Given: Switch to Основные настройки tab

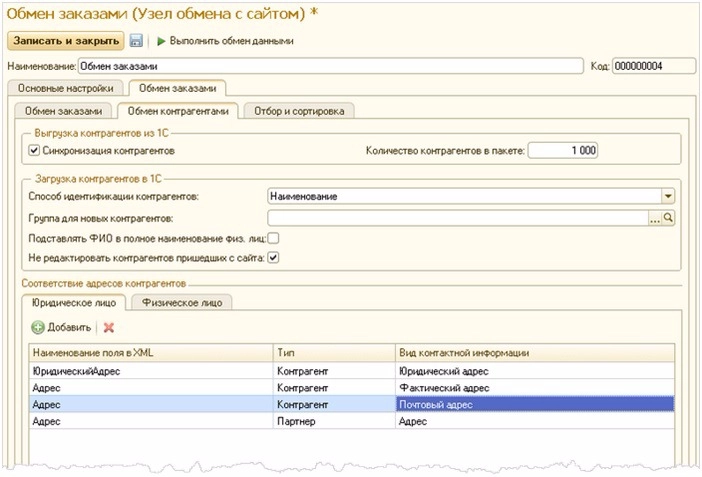Looking at the screenshot, I should (x=65, y=90).
